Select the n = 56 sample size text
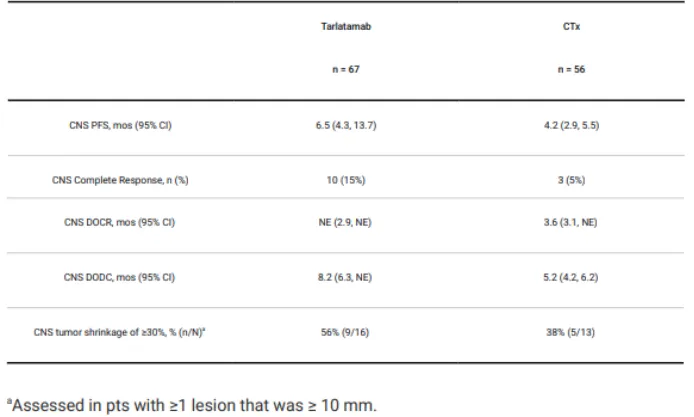 571,69
